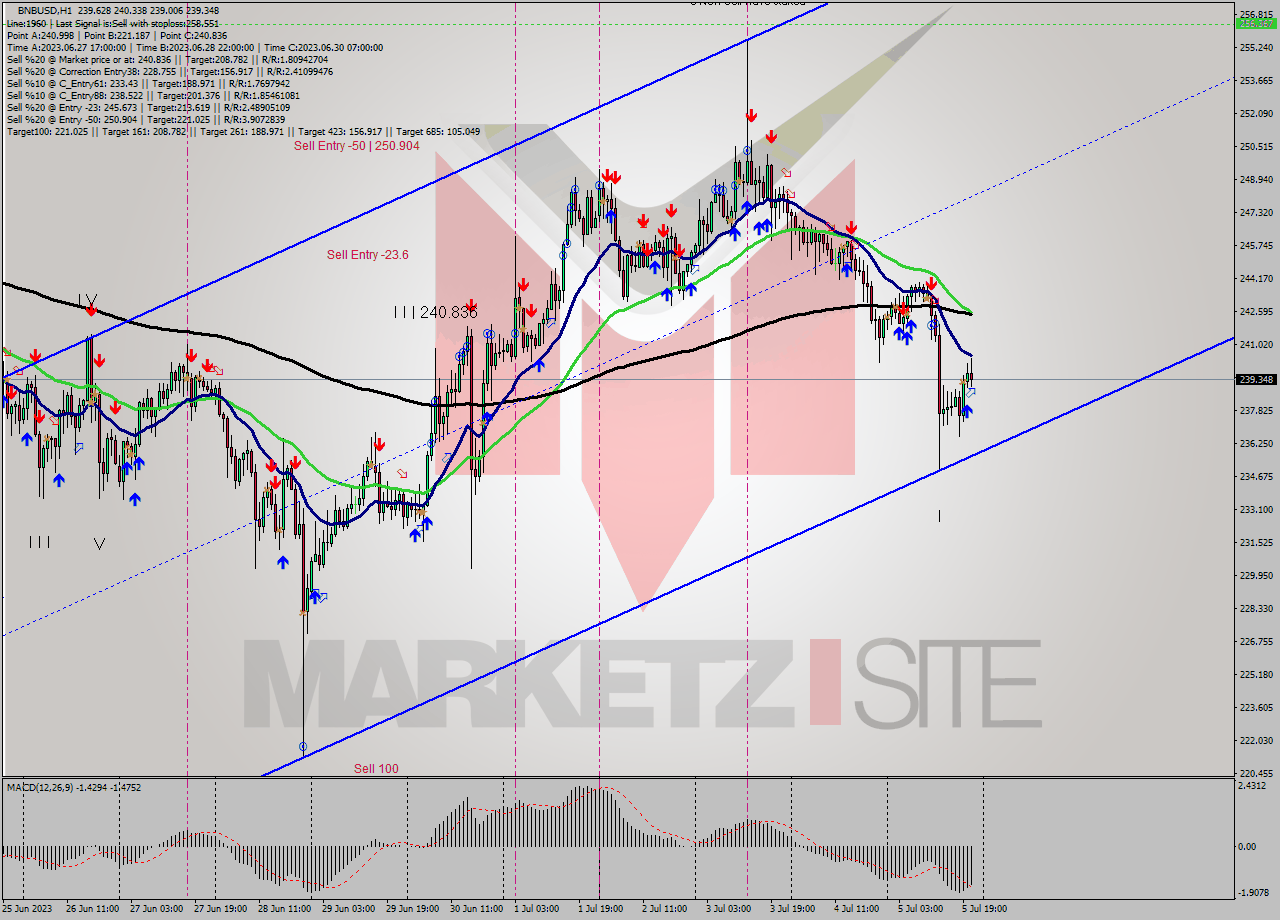Select the '3 Jul 19:00' time axis label
This screenshot has height=920, width=1280.
tap(794, 909)
